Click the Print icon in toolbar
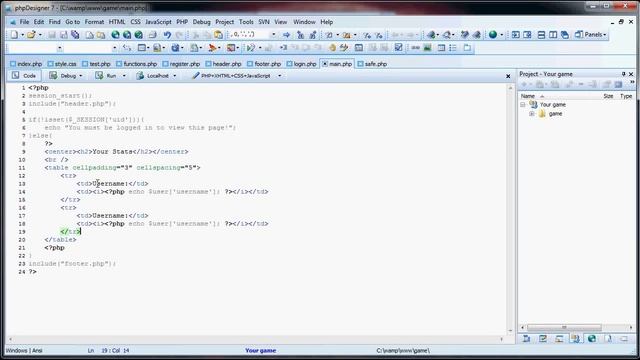The height and width of the screenshot is (360, 640). click(x=152, y=35)
